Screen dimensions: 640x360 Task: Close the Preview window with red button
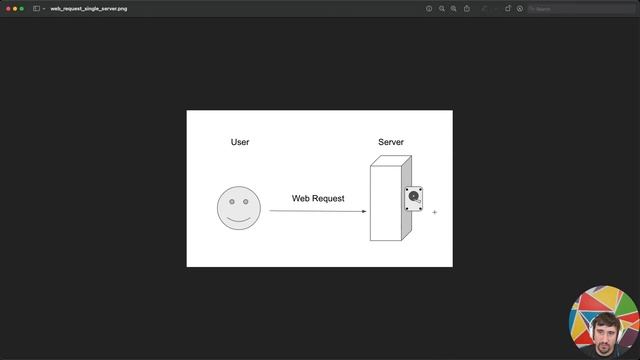(8, 9)
